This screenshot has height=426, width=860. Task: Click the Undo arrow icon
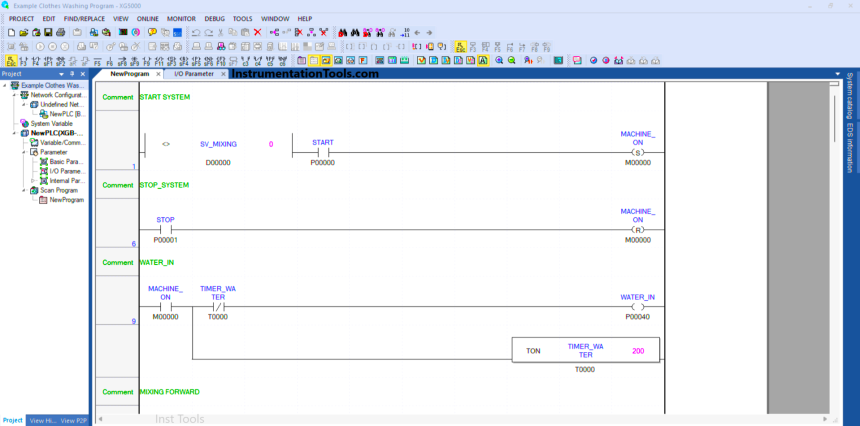point(195,32)
